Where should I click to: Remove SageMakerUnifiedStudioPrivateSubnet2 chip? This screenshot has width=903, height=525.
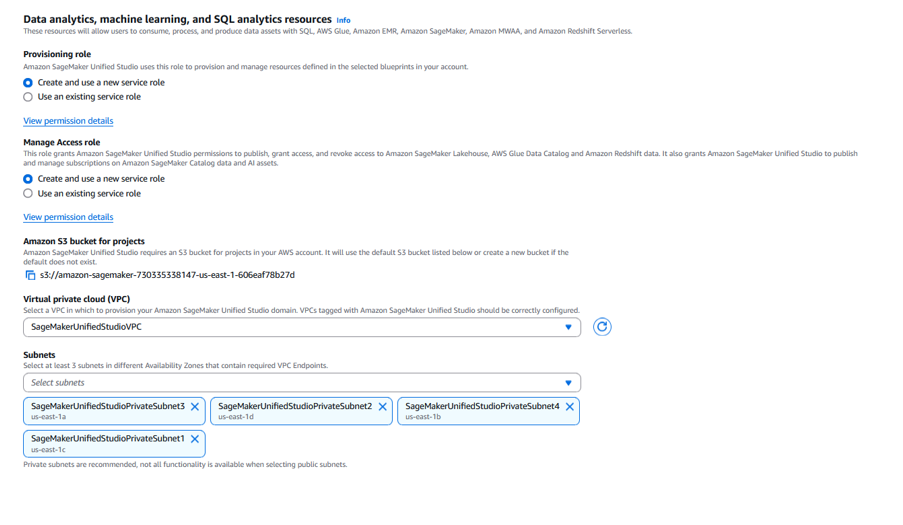(382, 406)
